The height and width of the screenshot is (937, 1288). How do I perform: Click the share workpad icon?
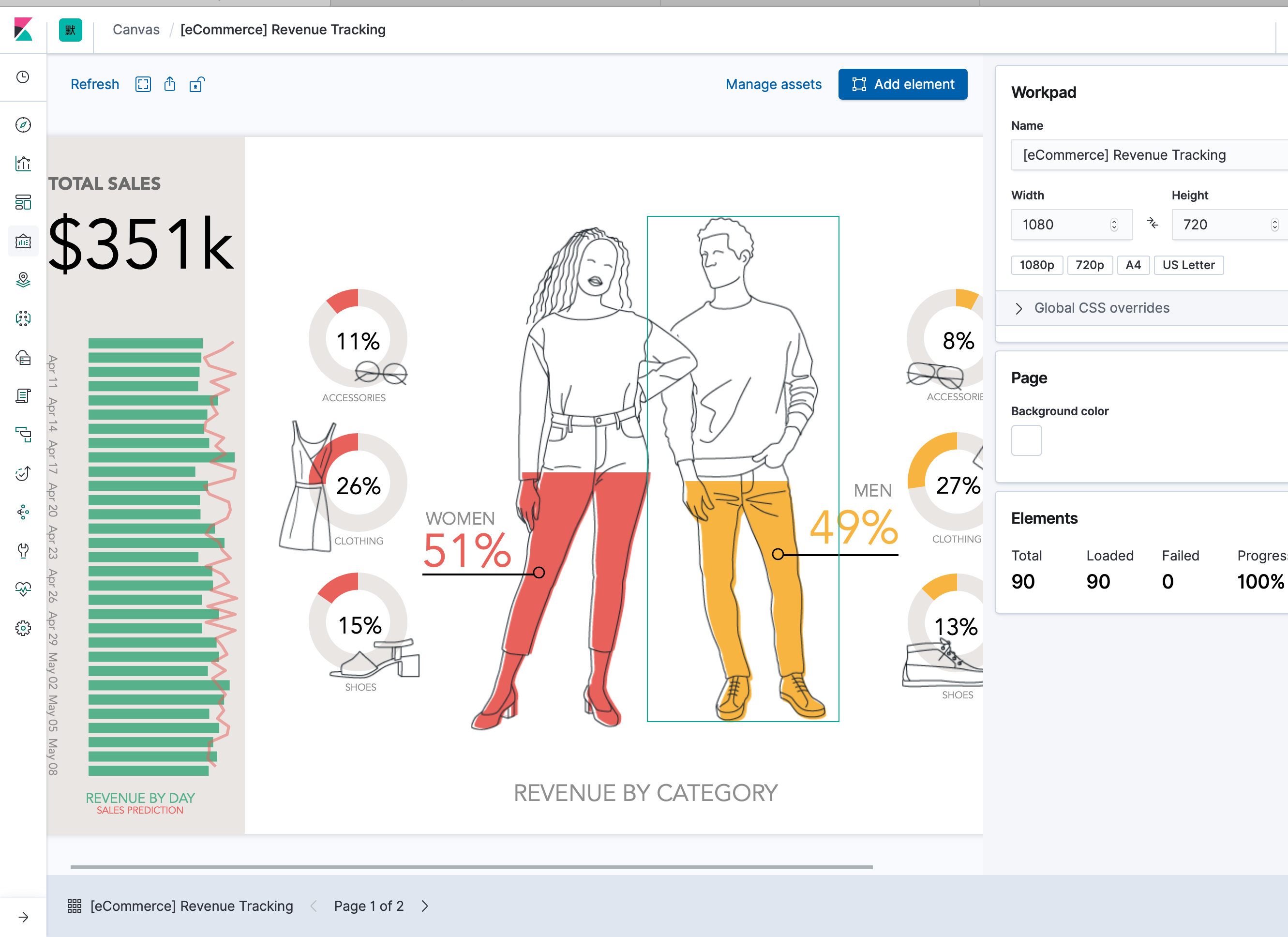tap(170, 85)
